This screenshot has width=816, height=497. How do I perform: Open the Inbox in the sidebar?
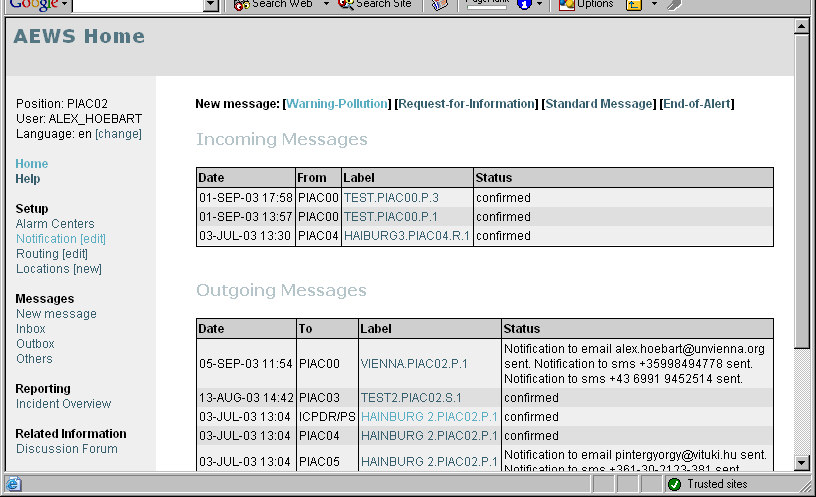[31, 329]
